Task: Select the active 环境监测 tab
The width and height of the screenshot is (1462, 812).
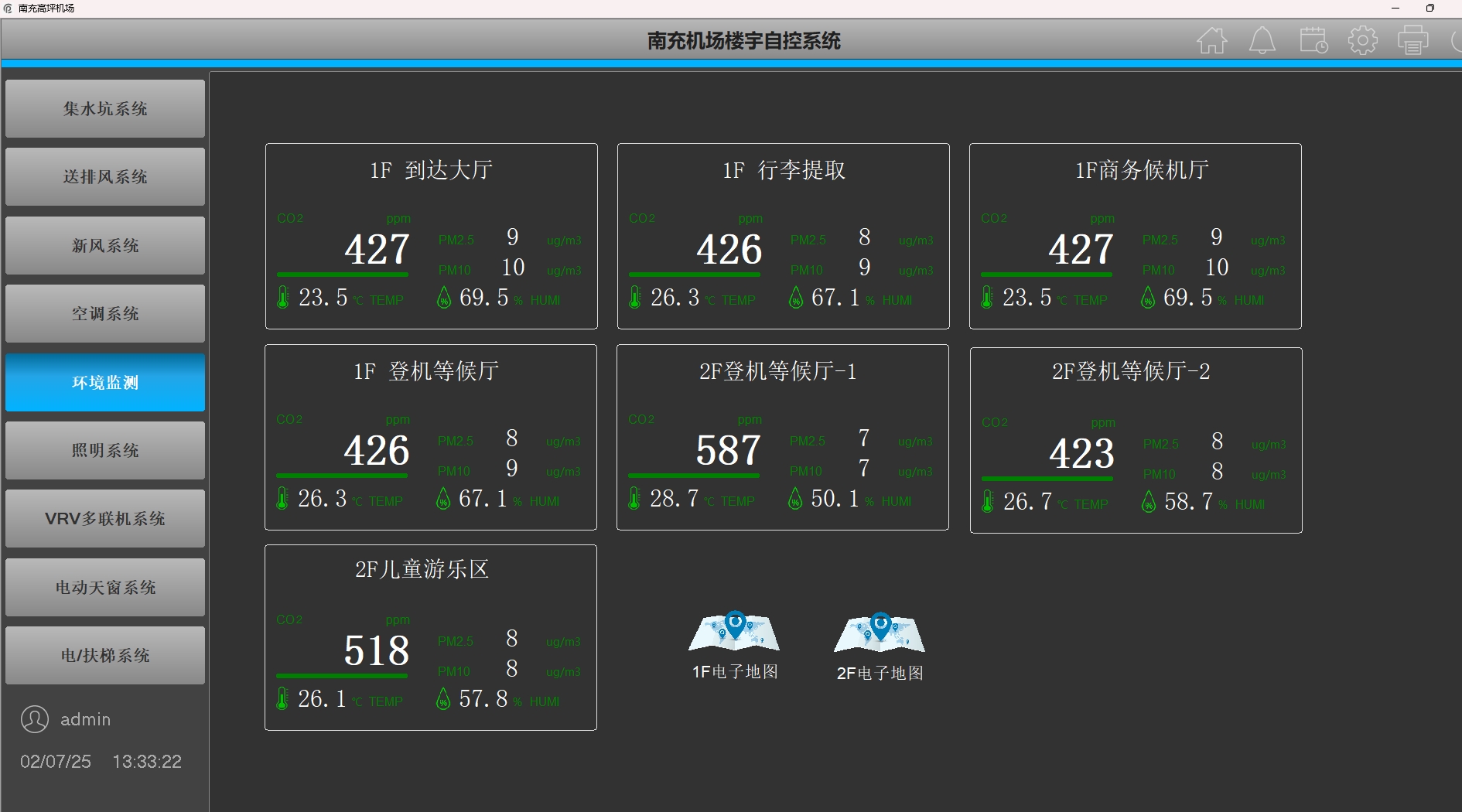Action: (105, 383)
